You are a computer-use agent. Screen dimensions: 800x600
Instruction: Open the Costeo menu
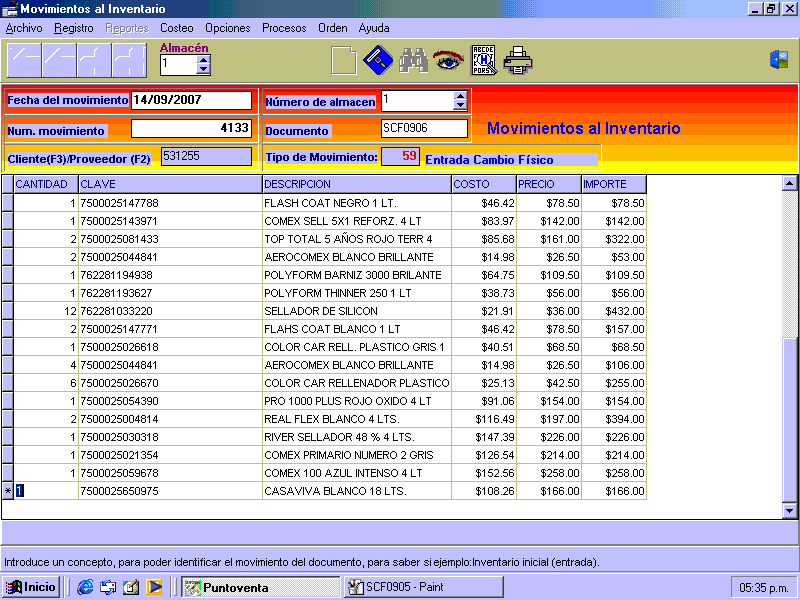[177, 28]
